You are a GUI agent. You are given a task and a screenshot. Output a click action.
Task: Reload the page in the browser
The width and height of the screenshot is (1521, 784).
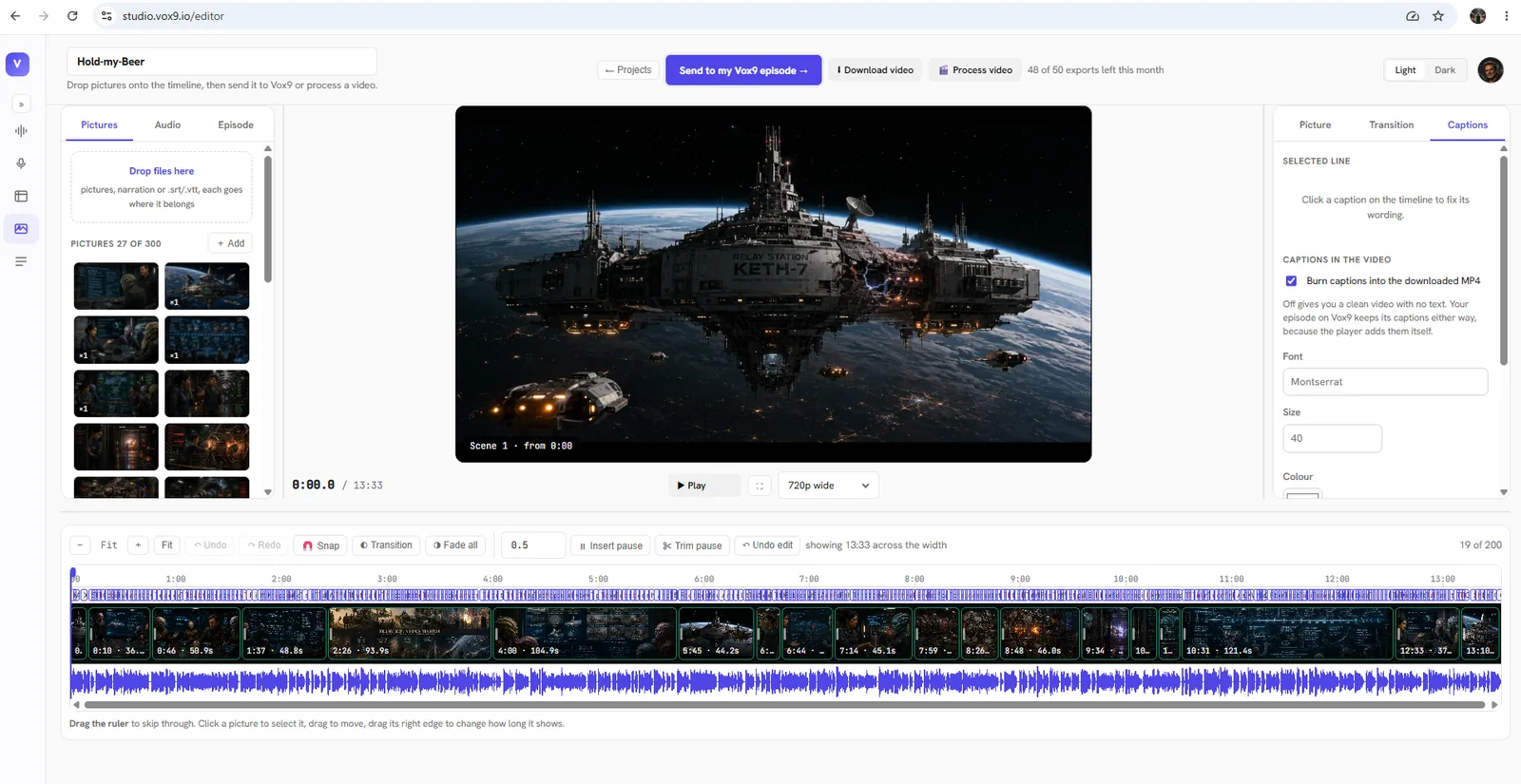pyautogui.click(x=72, y=16)
